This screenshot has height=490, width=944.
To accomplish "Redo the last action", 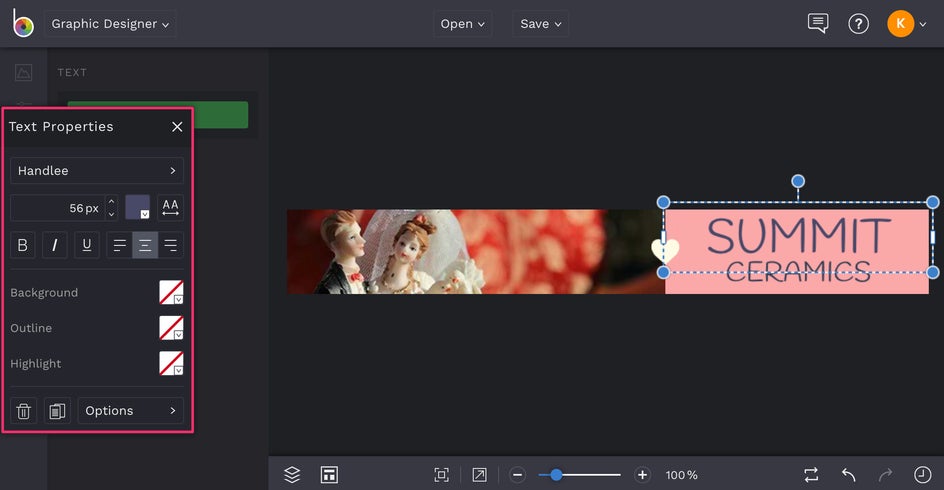I will pos(886,475).
